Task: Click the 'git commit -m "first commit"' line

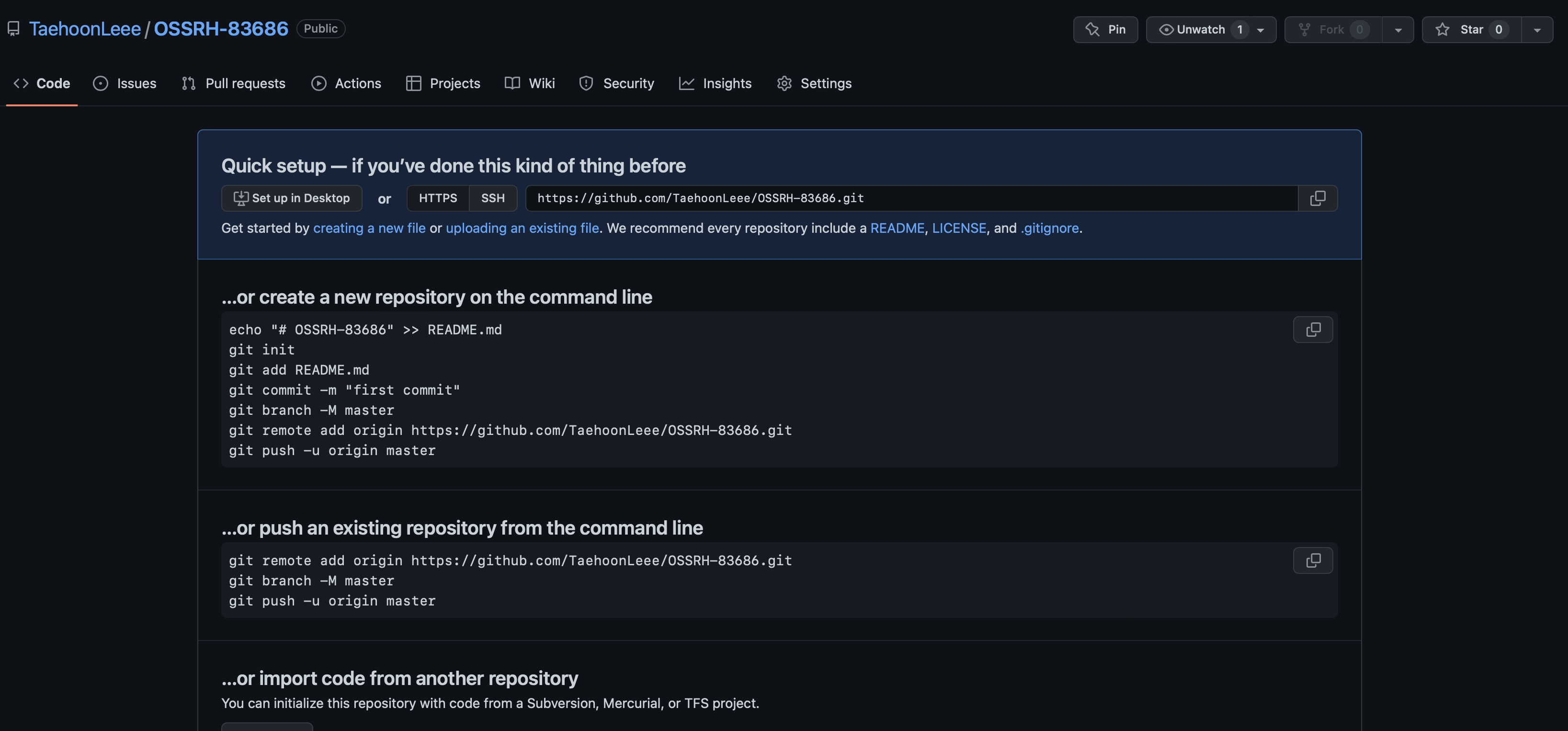Action: [x=344, y=390]
